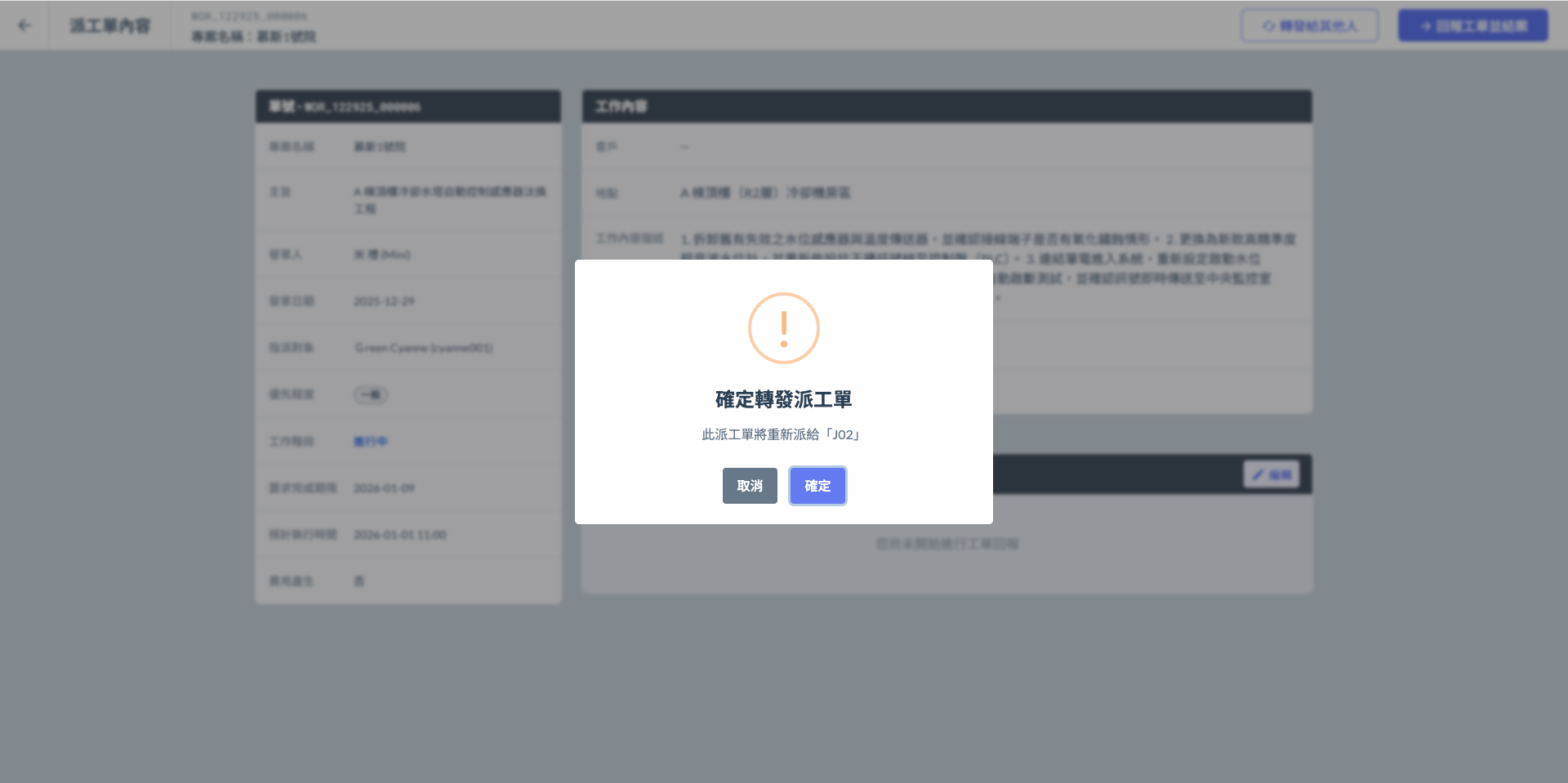Click the issue date 2025-12-29
The height and width of the screenshot is (783, 1568).
point(384,301)
